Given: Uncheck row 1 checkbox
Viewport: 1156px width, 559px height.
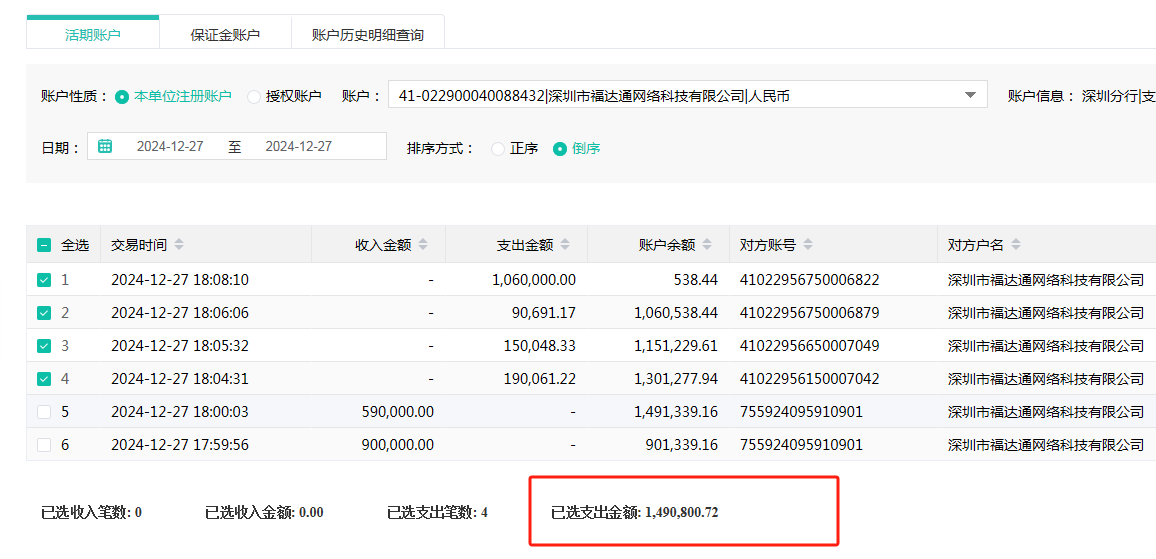Looking at the screenshot, I should point(44,280).
